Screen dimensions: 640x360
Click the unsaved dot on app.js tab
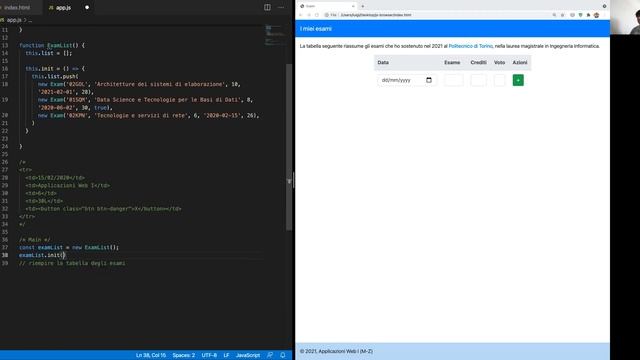pos(87,7)
